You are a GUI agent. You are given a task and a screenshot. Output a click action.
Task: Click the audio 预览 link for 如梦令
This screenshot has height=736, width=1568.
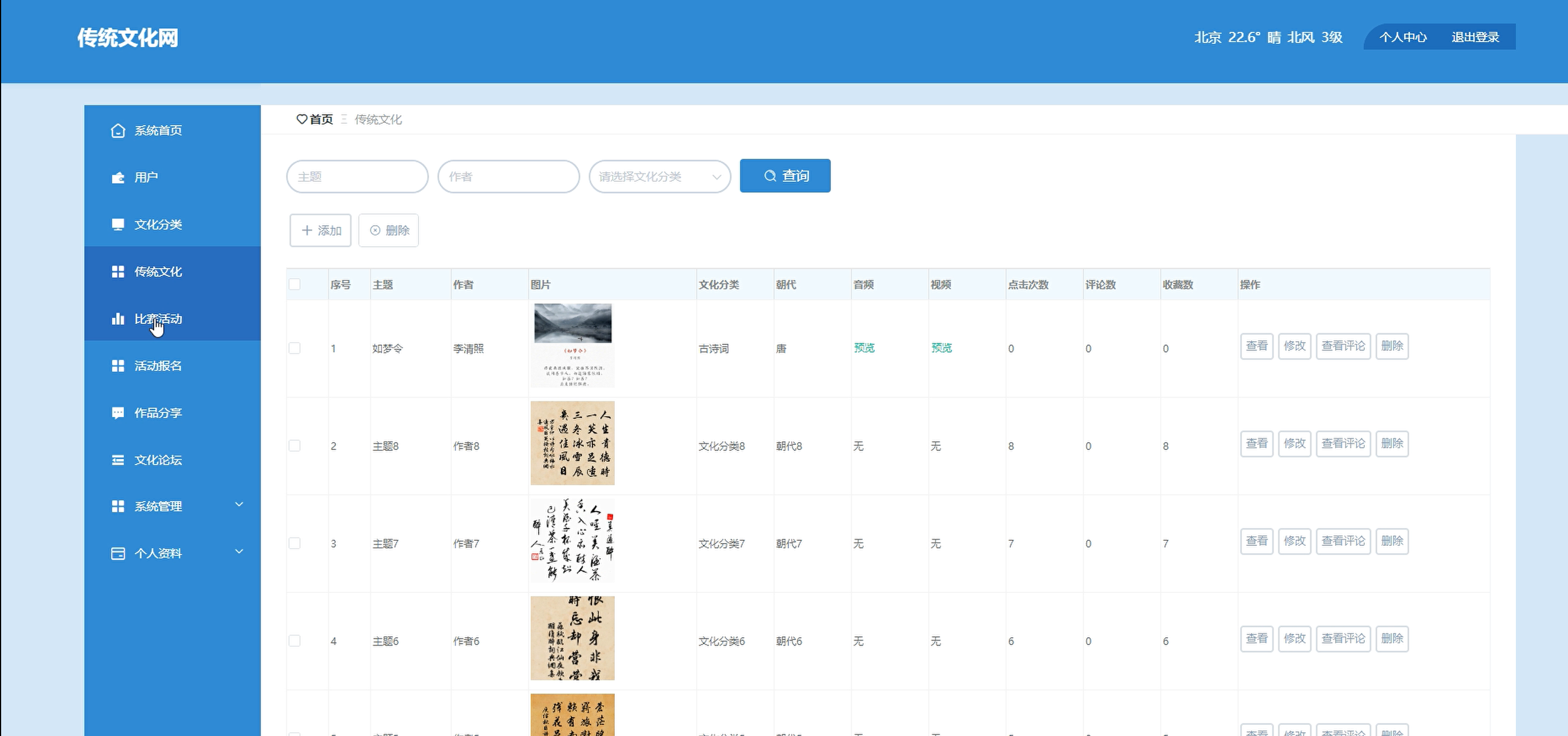click(864, 348)
